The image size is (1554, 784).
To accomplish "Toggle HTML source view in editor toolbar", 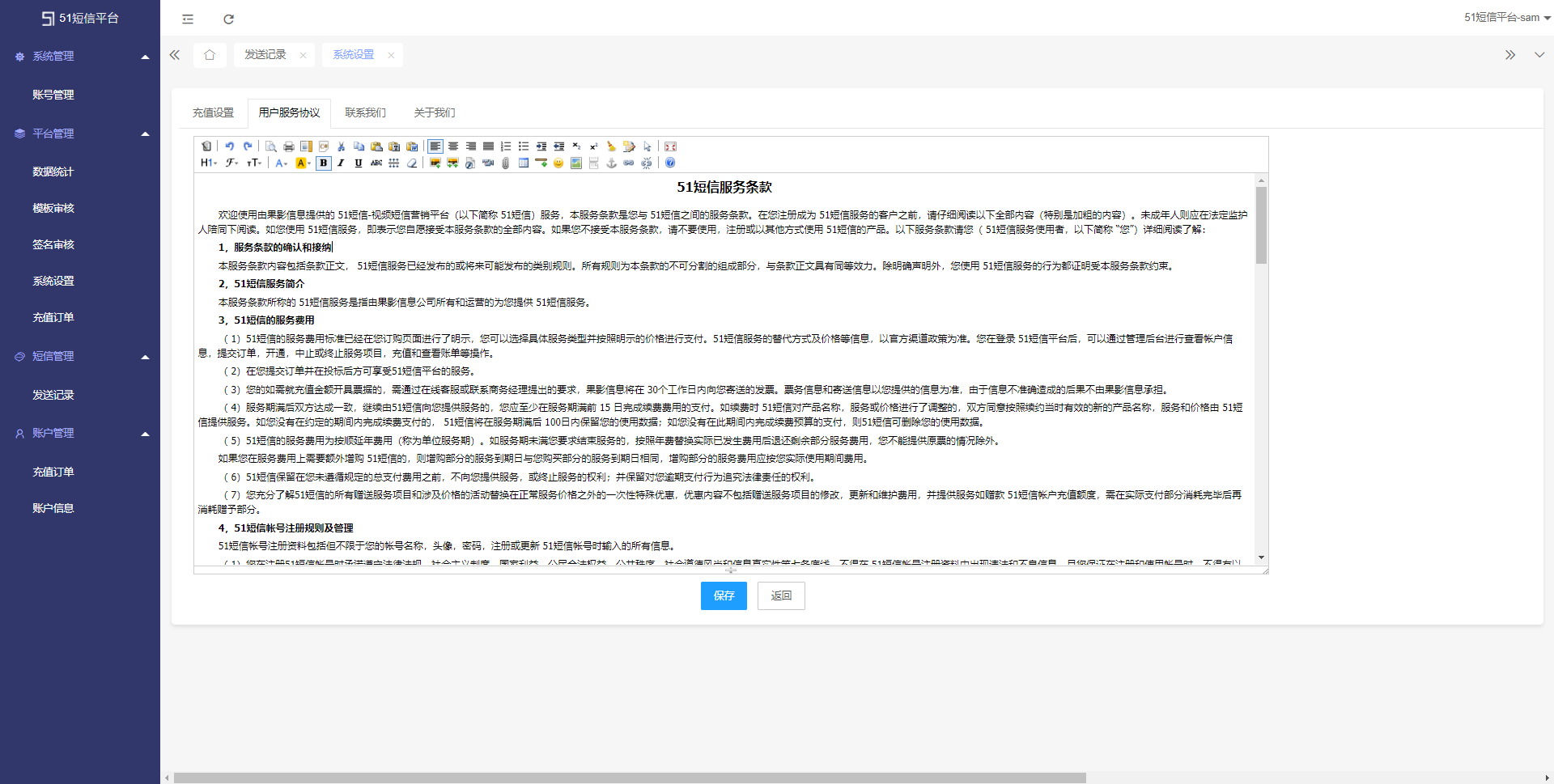I will coord(206,146).
